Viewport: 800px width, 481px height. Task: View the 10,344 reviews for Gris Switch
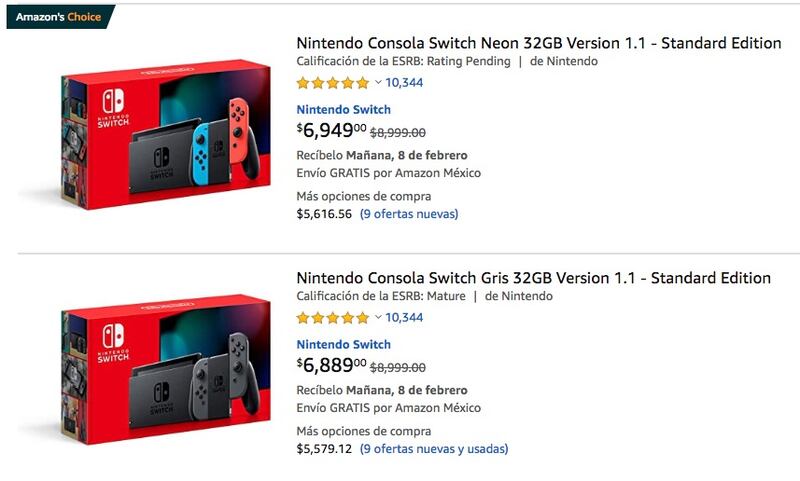[404, 318]
